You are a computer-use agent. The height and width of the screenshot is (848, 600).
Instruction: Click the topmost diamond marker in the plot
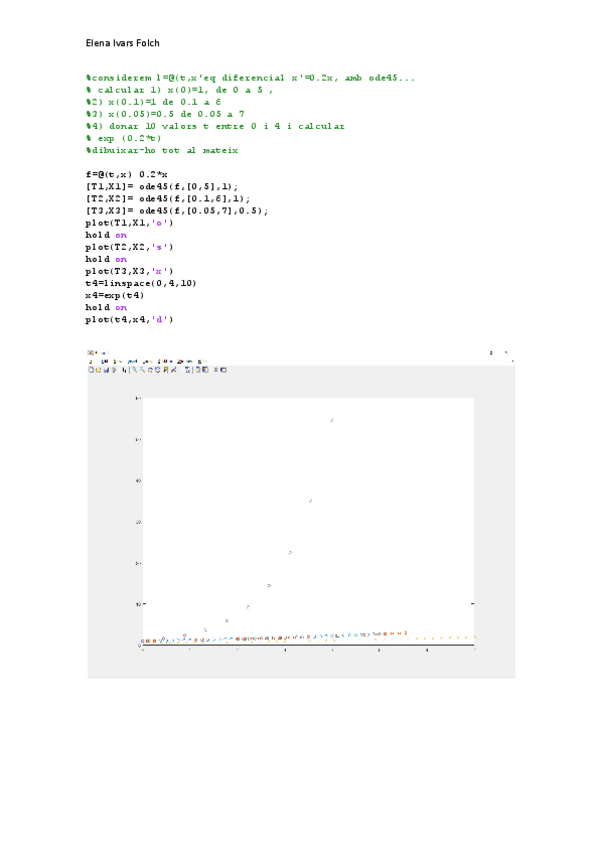pyautogui.click(x=332, y=420)
